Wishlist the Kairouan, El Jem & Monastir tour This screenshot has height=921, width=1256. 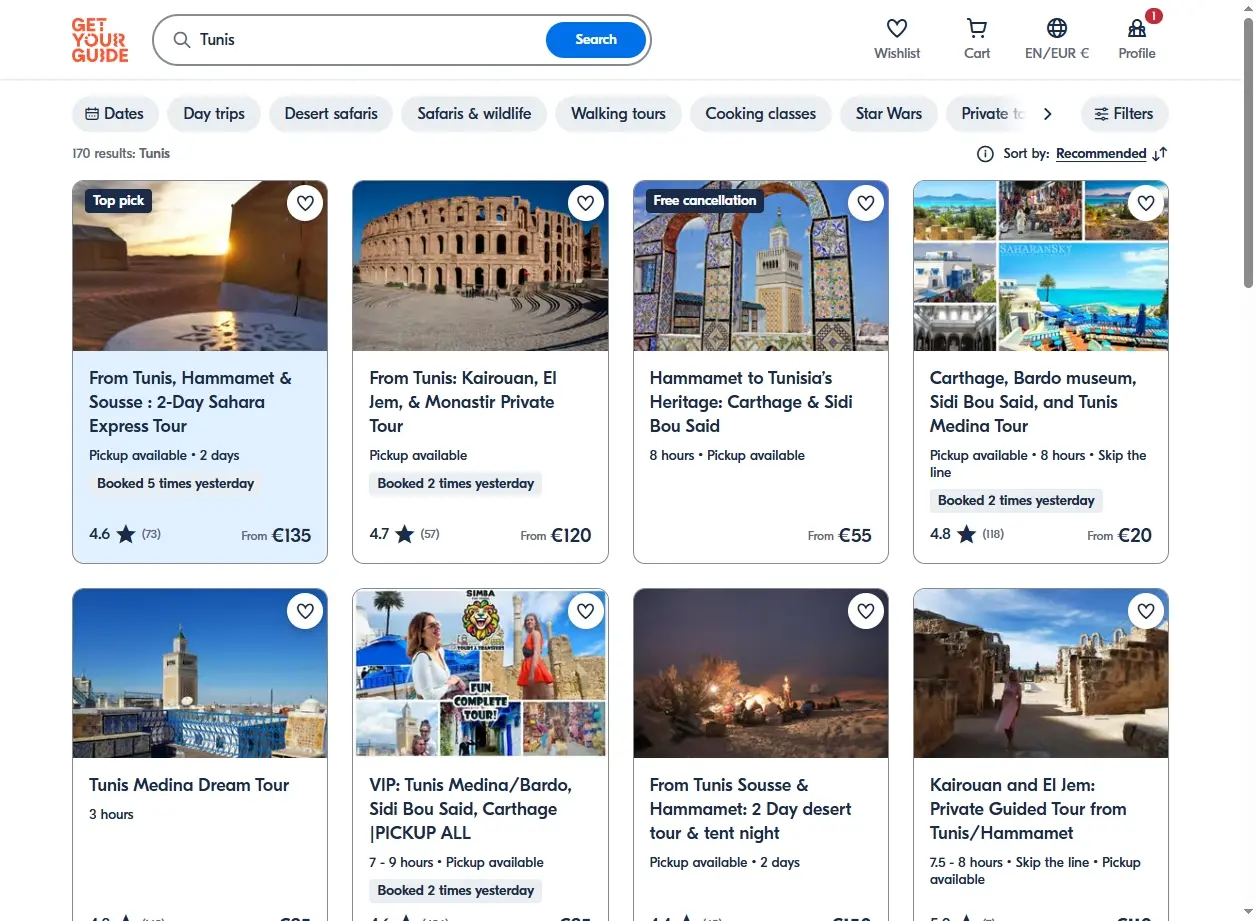coord(585,204)
